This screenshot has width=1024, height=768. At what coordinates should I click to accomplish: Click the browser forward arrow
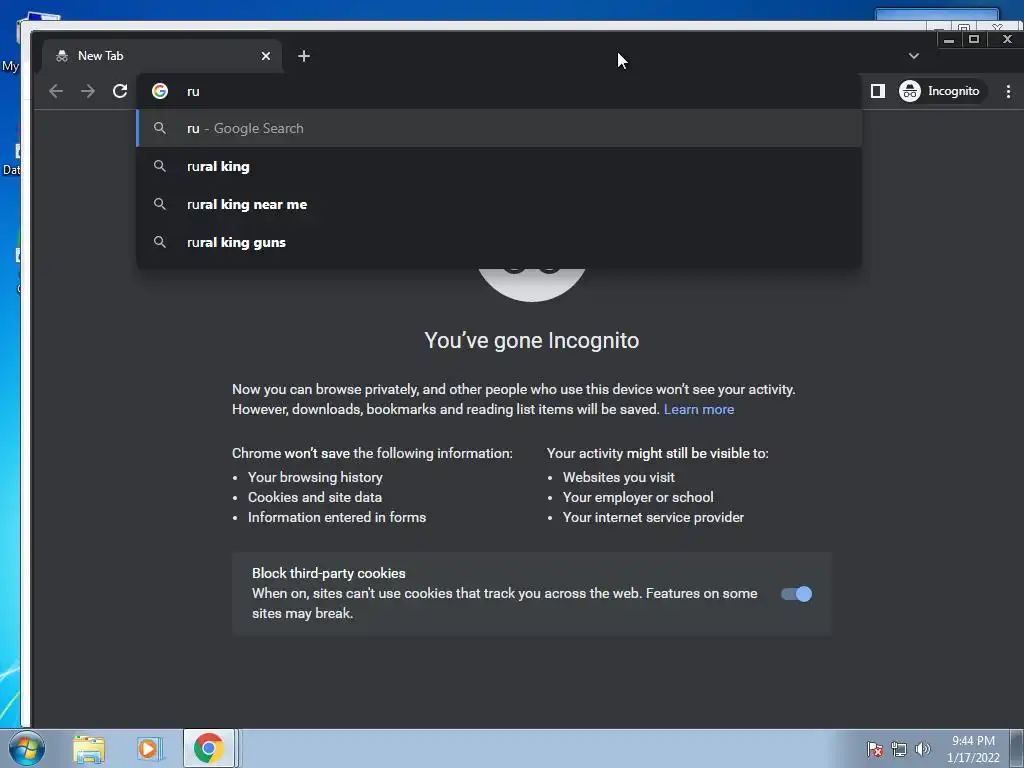(88, 91)
